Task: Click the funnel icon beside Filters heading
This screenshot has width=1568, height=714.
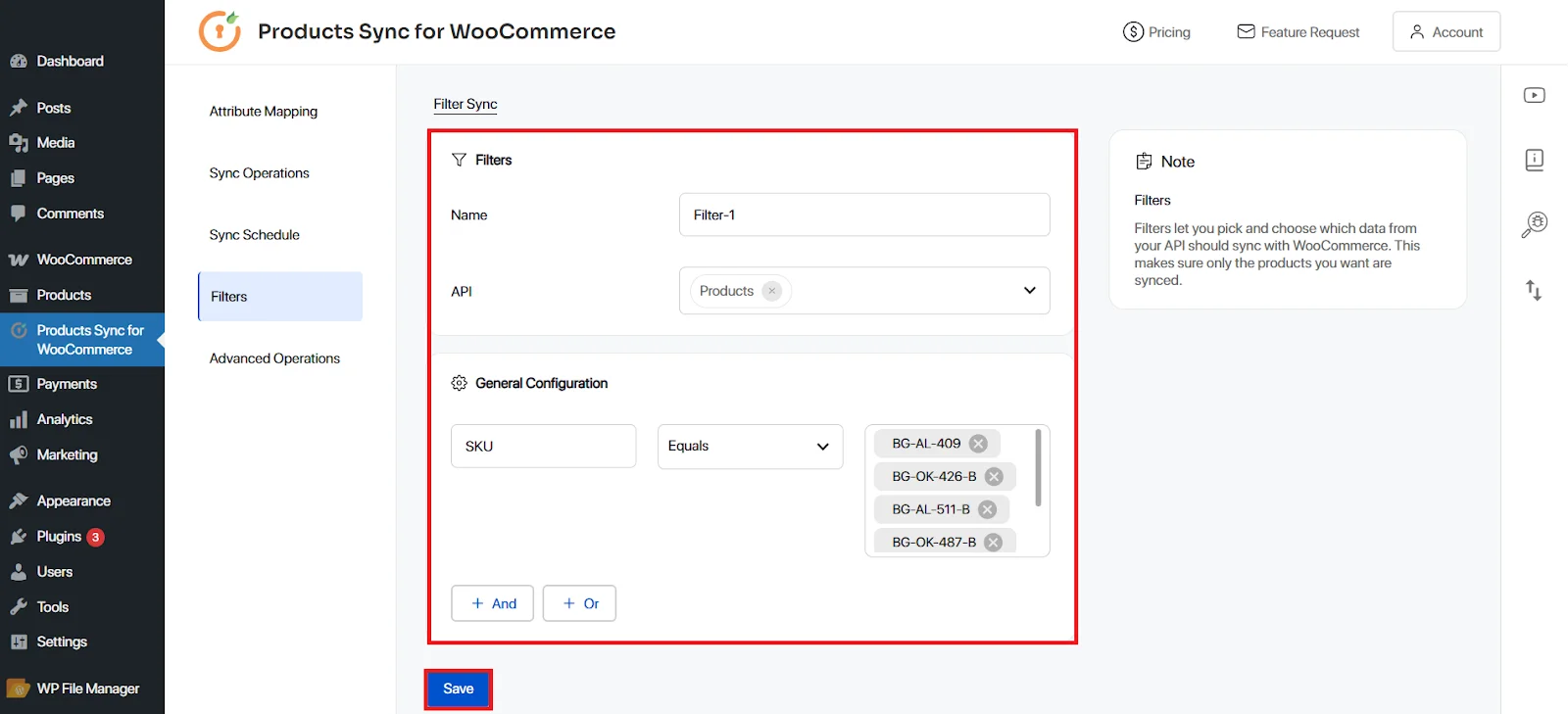Action: [459, 160]
